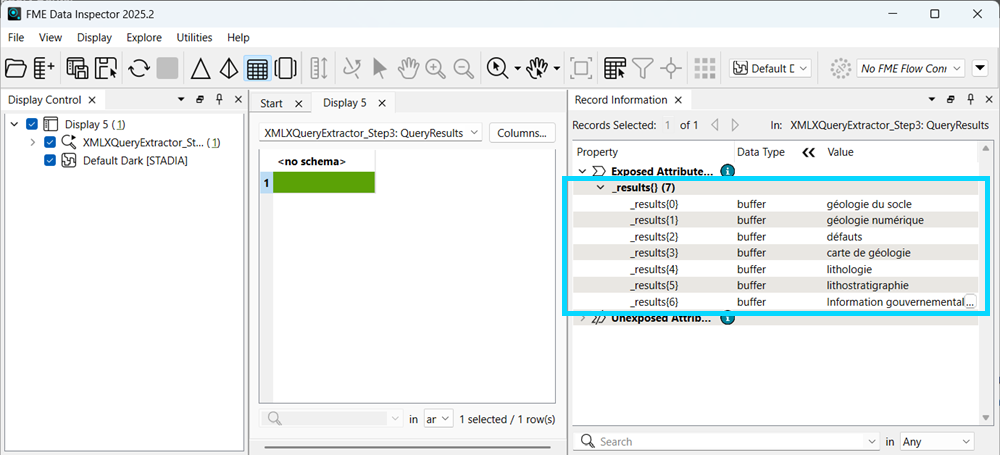The image size is (1000, 455).
Task: Click the info icon beside Exposed Attributes
Action: [727, 170]
